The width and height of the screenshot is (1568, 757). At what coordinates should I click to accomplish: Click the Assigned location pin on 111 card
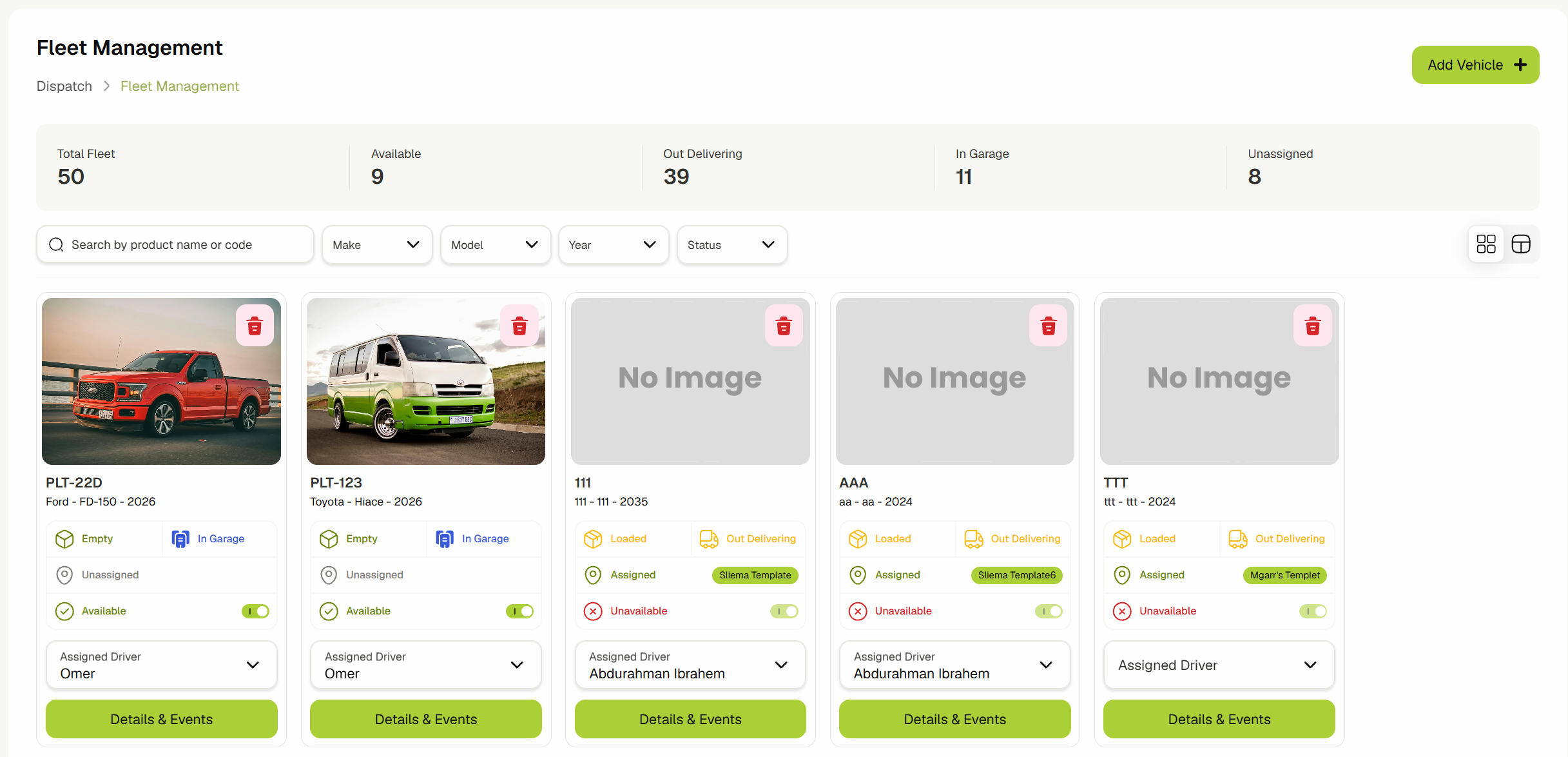pyautogui.click(x=593, y=575)
